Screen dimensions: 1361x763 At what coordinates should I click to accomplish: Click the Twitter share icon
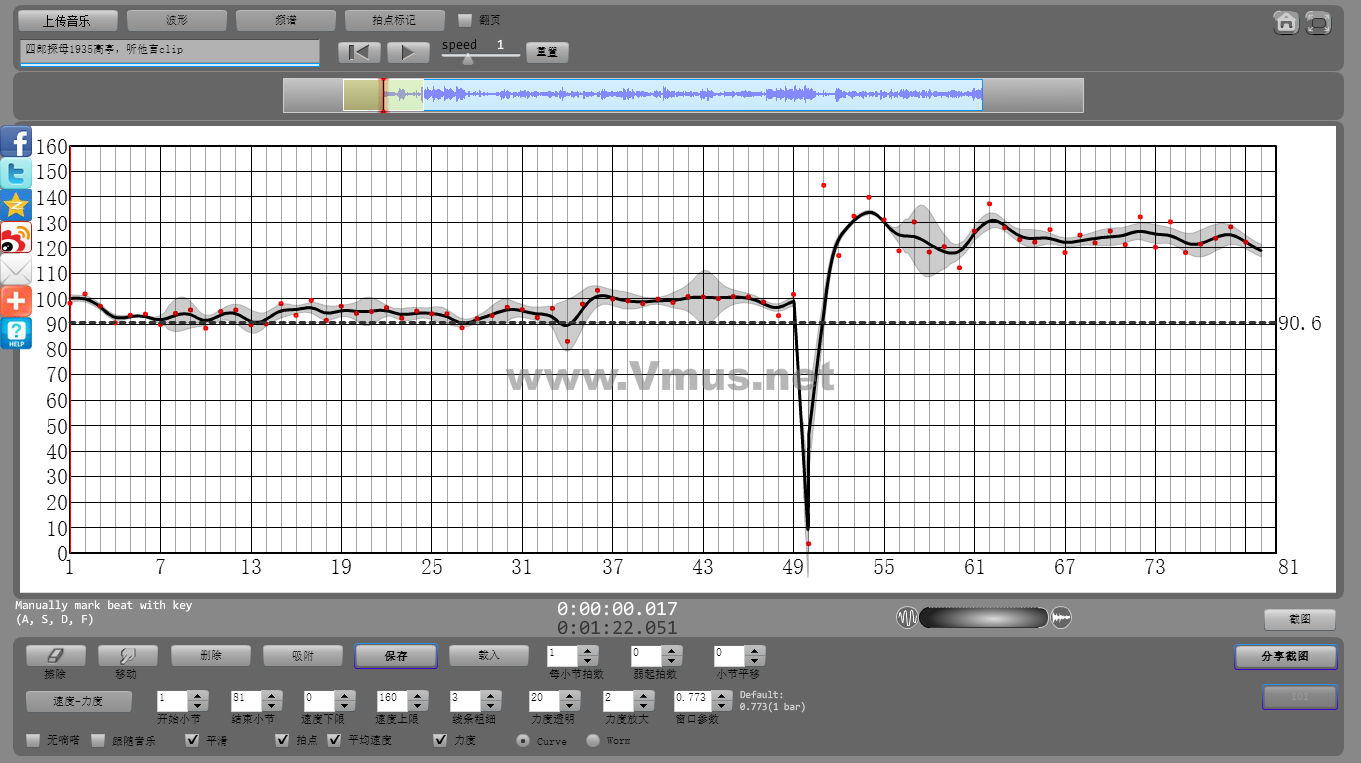pos(16,174)
